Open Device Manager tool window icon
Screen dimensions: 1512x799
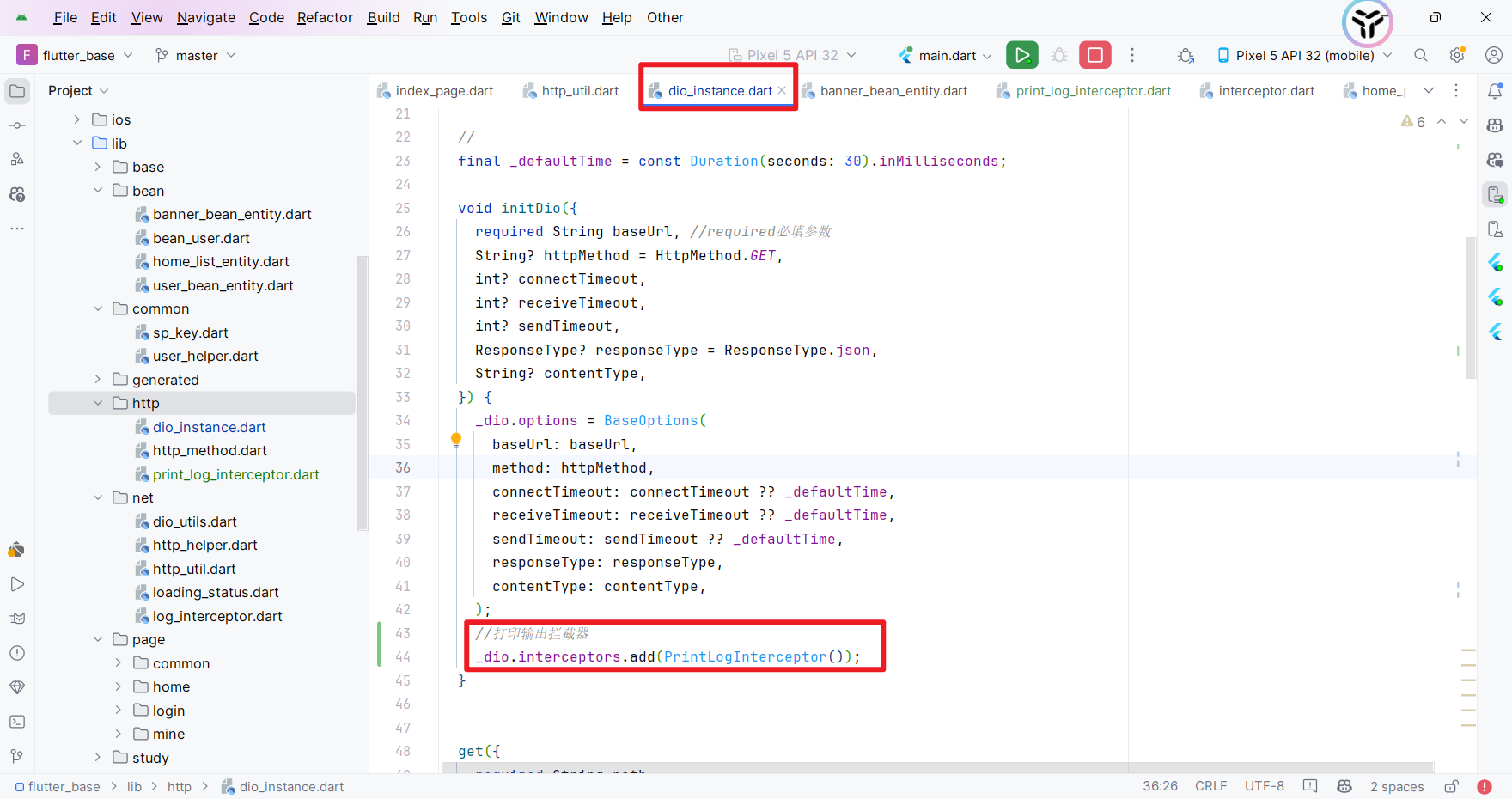point(1495,229)
